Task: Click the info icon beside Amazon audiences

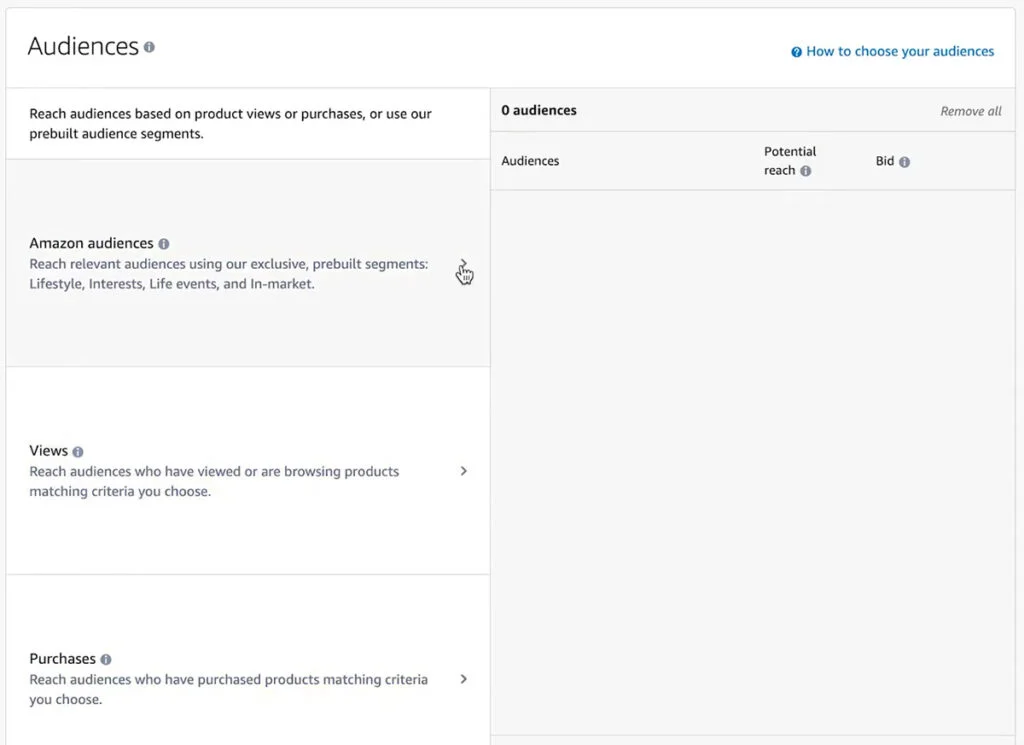Action: (164, 243)
